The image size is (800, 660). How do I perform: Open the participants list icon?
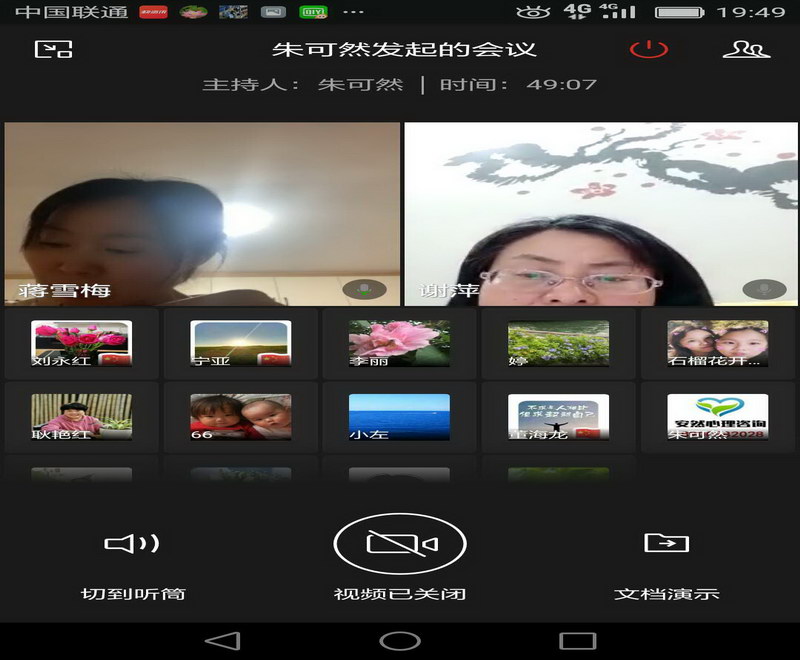tap(746, 49)
